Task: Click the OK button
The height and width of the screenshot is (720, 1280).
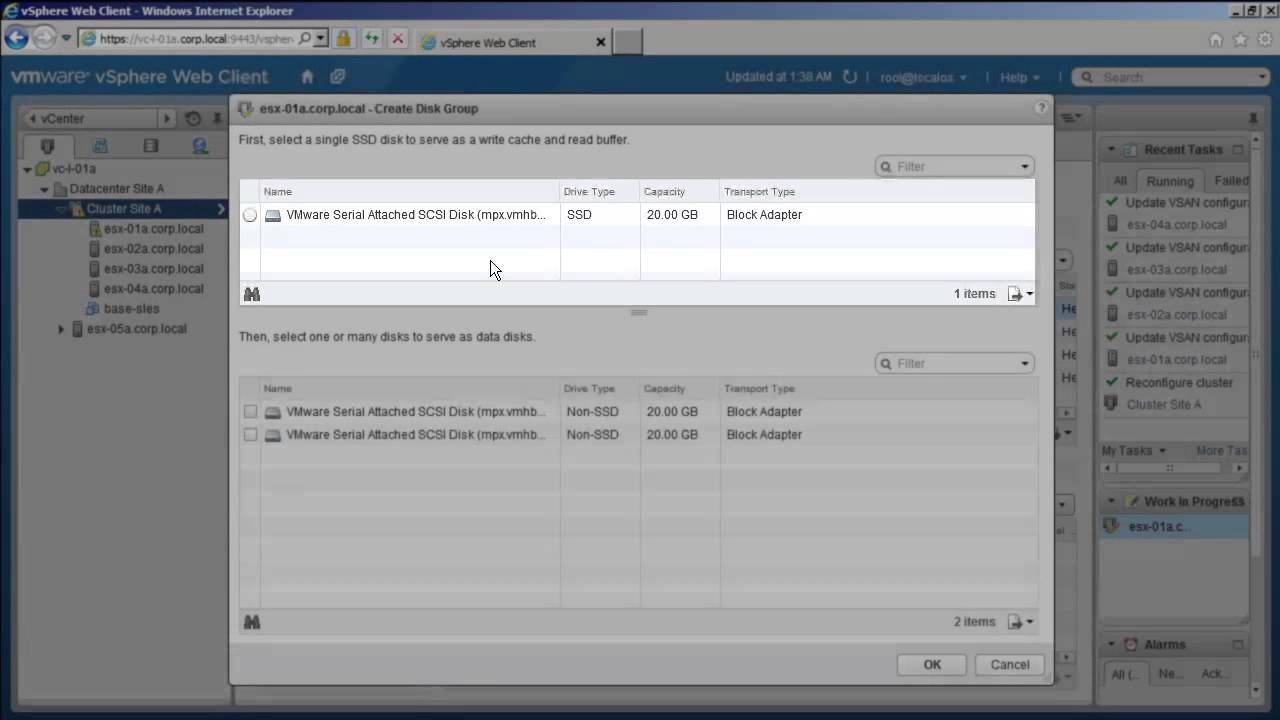Action: point(932,665)
